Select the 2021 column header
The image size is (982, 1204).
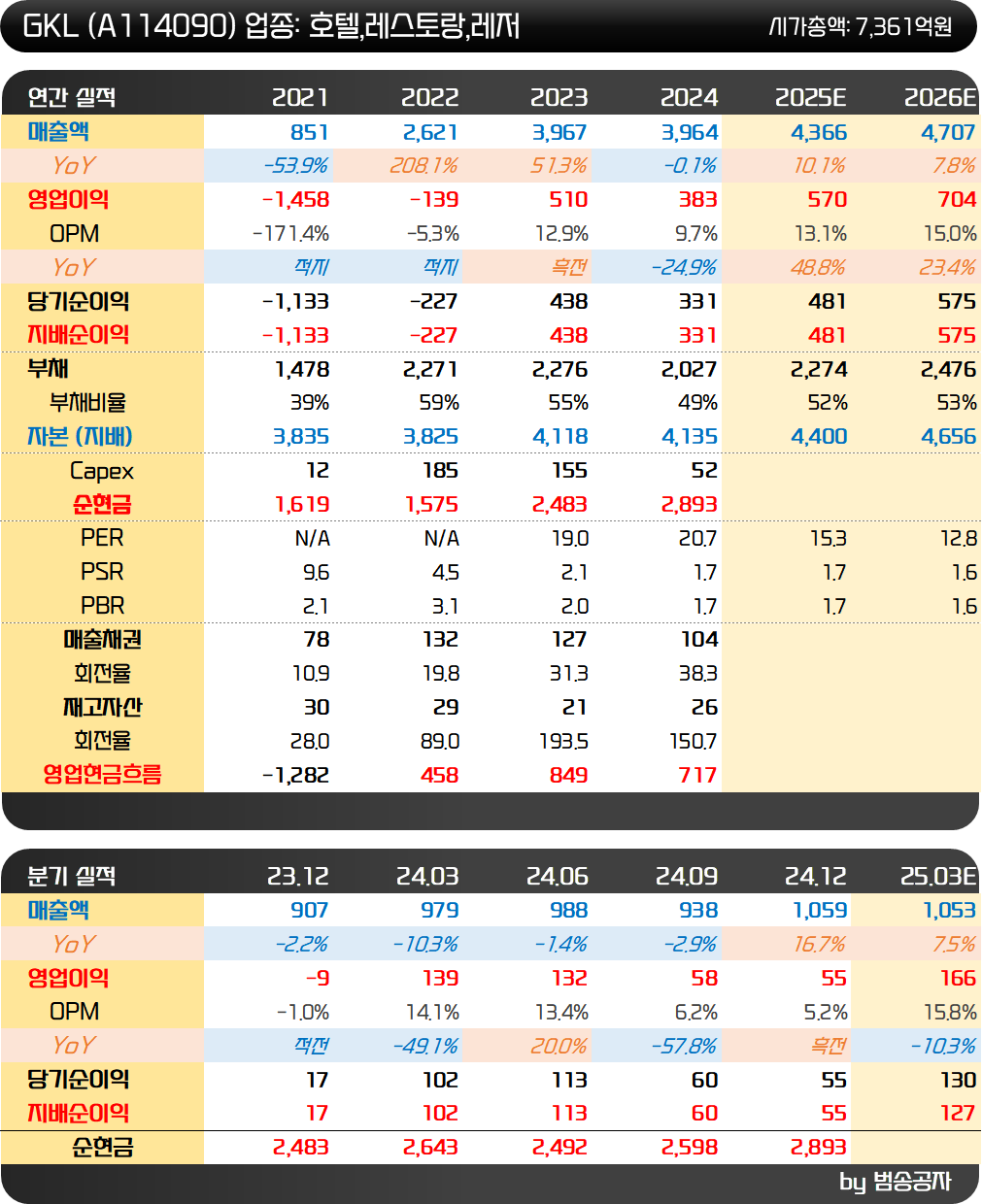tap(300, 97)
